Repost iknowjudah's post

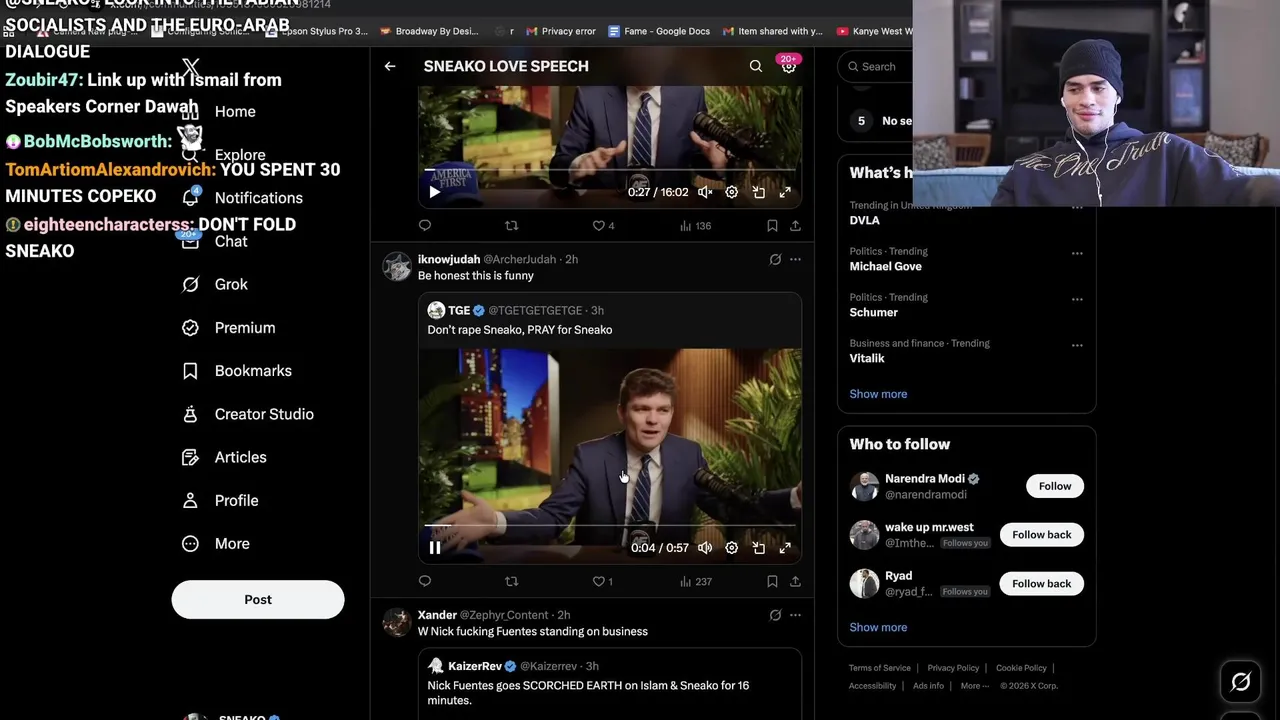[x=512, y=581]
